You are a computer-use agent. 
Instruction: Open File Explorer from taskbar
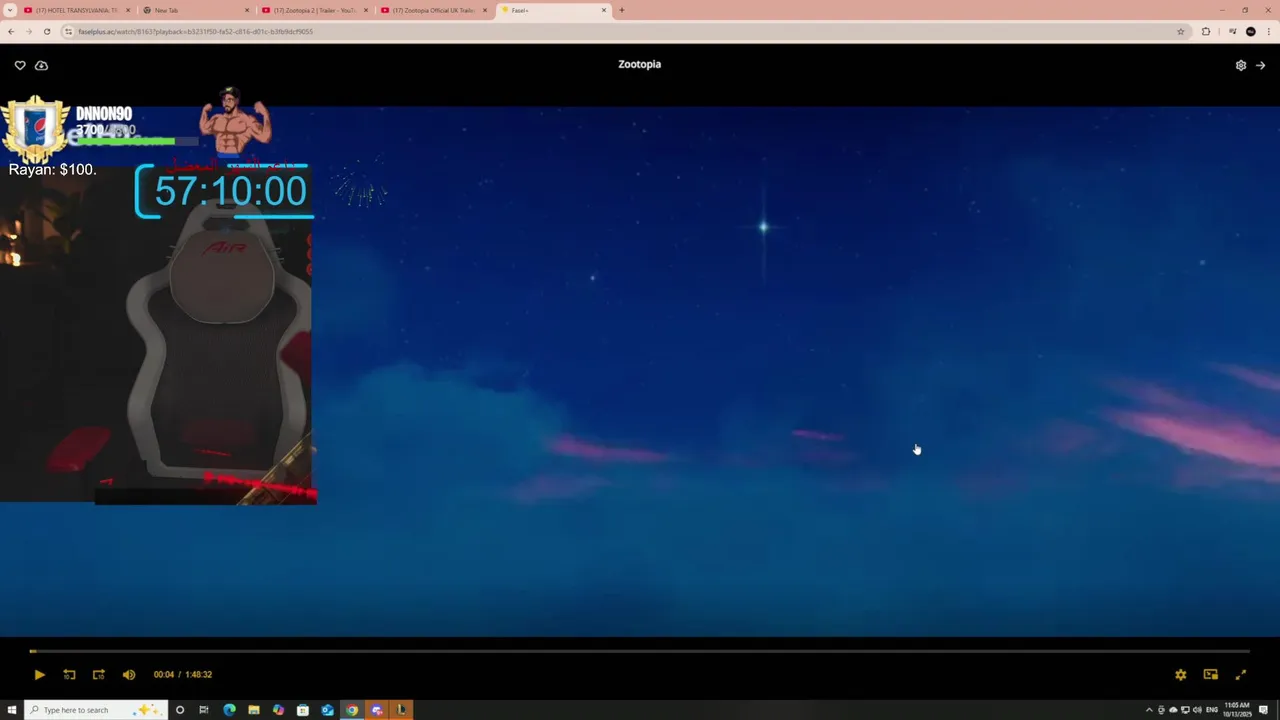[254, 710]
